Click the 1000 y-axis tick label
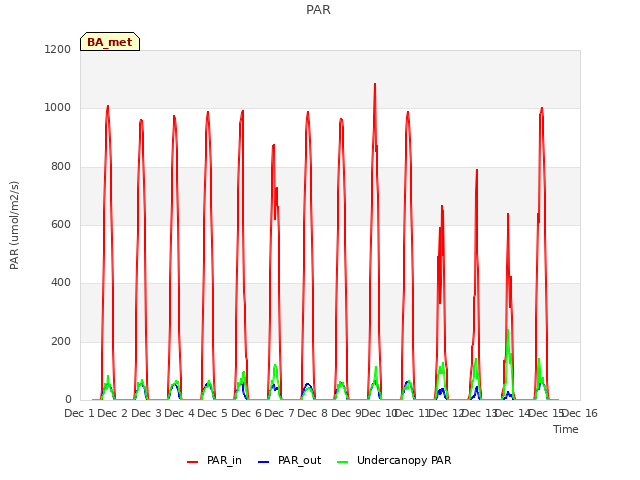Image resolution: width=640 pixels, height=480 pixels. pos(58,108)
